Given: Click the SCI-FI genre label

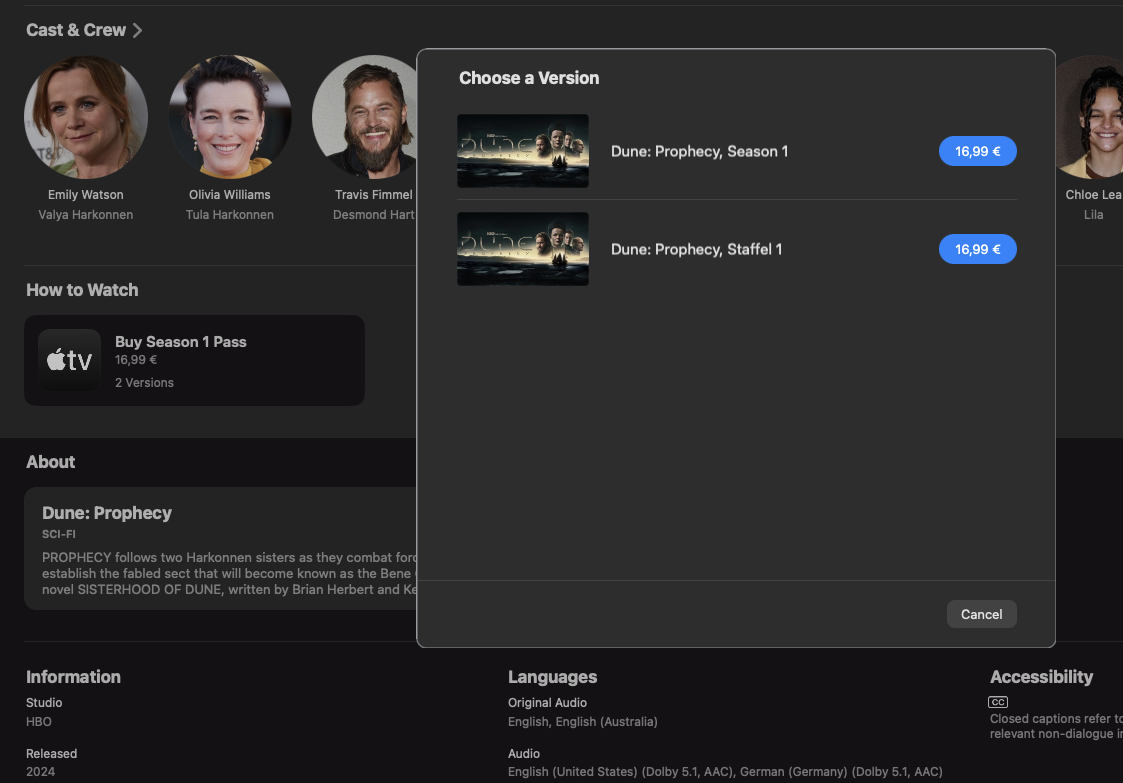Looking at the screenshot, I should pos(59,534).
